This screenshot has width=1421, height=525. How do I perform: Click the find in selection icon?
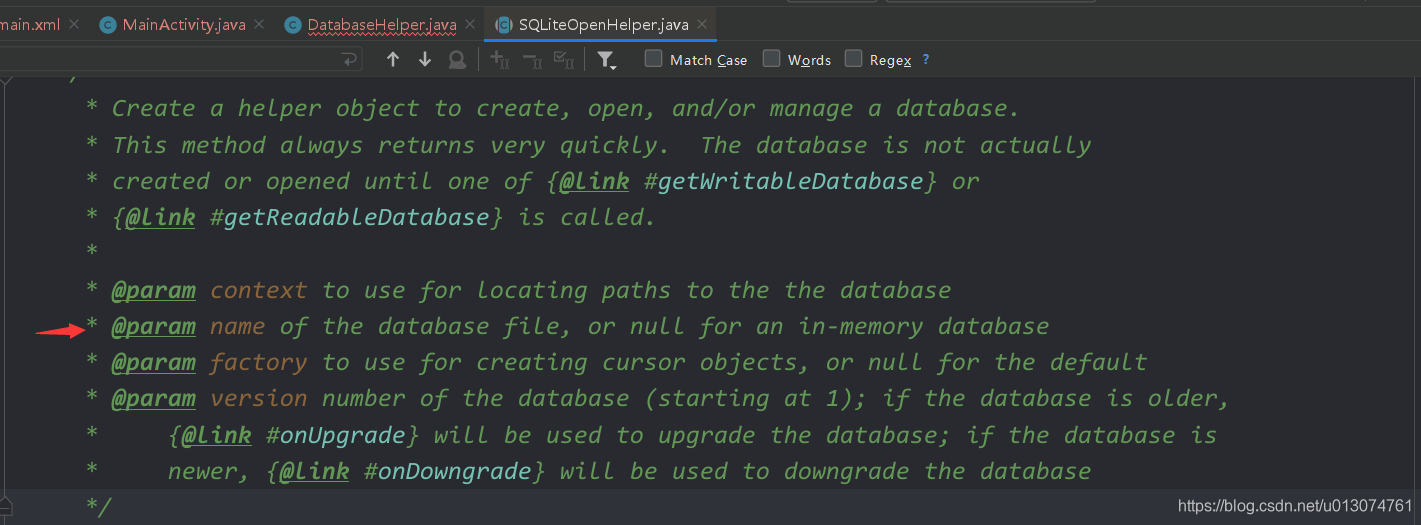click(x=457, y=60)
